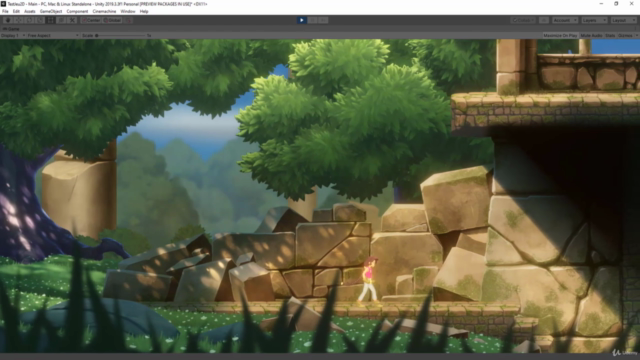Open the Display 1 dropdown
The image size is (640, 360).
coord(13,36)
